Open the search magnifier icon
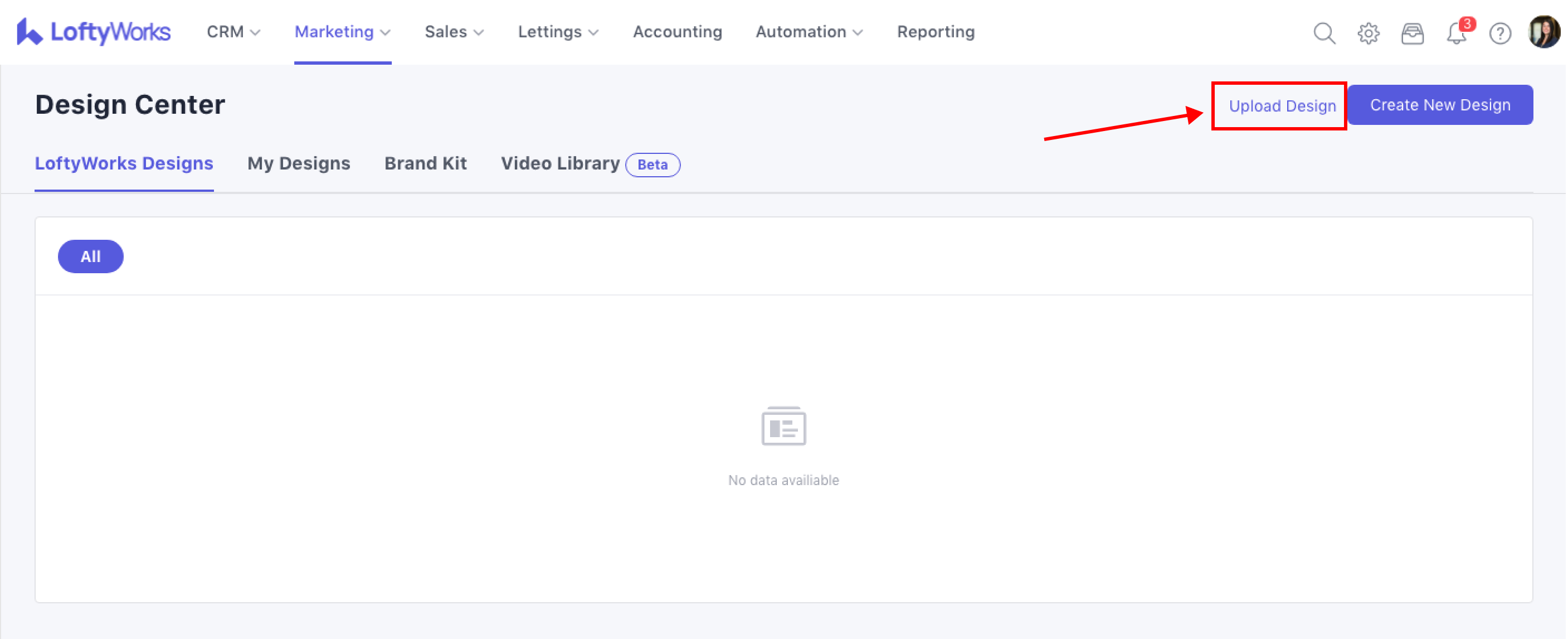1568x639 pixels. [x=1324, y=33]
